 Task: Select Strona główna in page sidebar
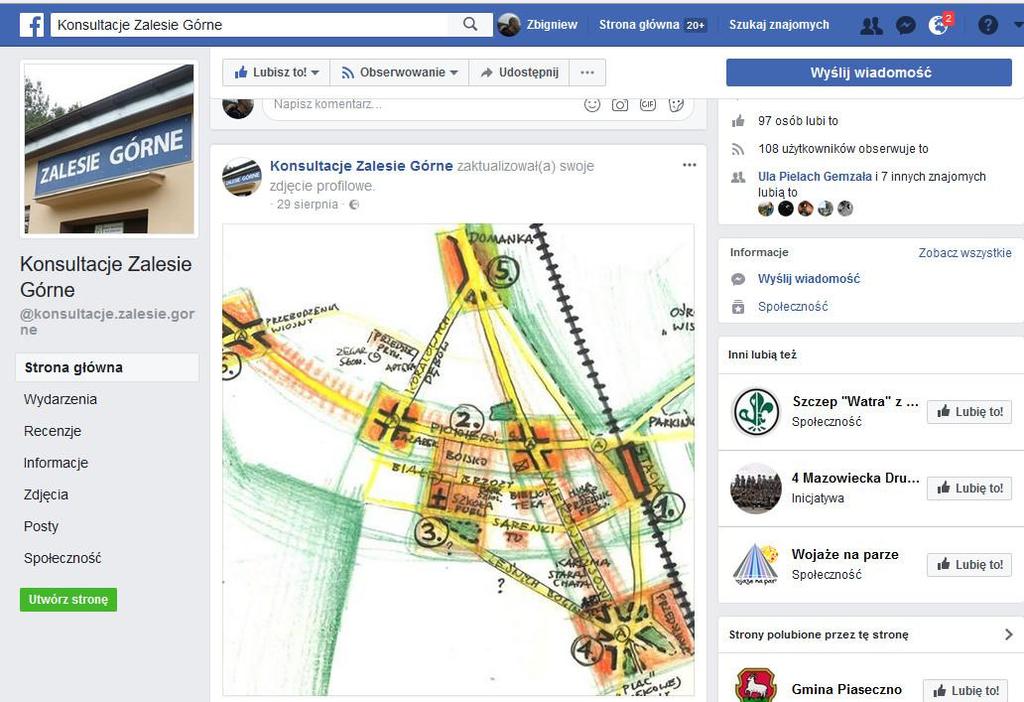107,368
